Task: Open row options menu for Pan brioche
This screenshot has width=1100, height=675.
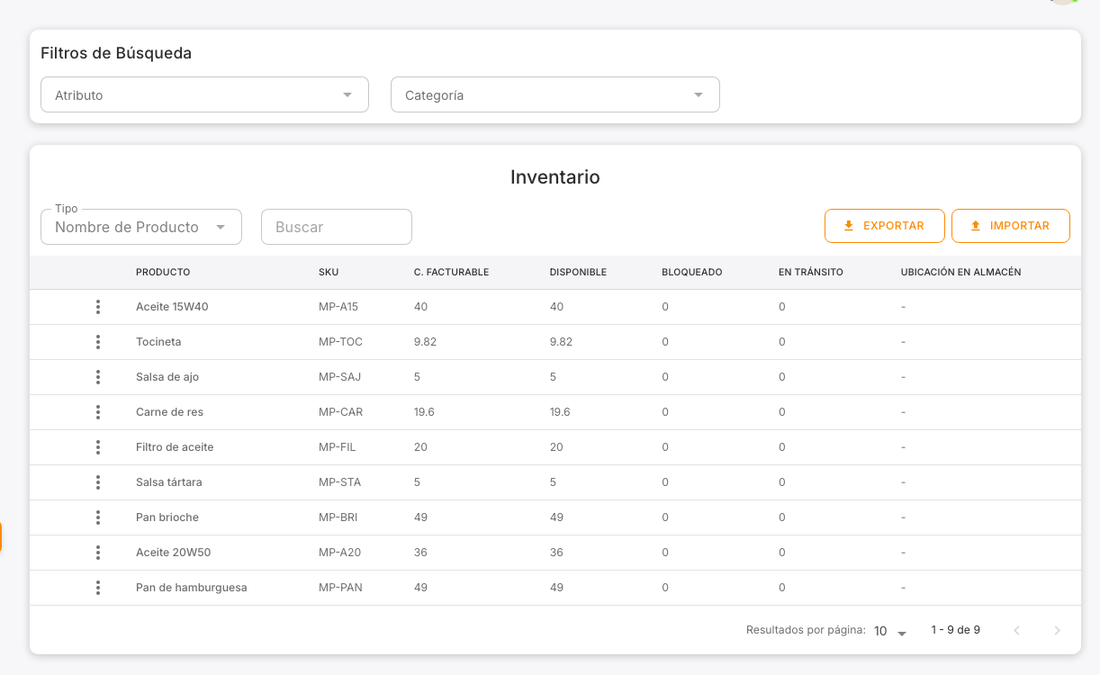Action: [98, 517]
